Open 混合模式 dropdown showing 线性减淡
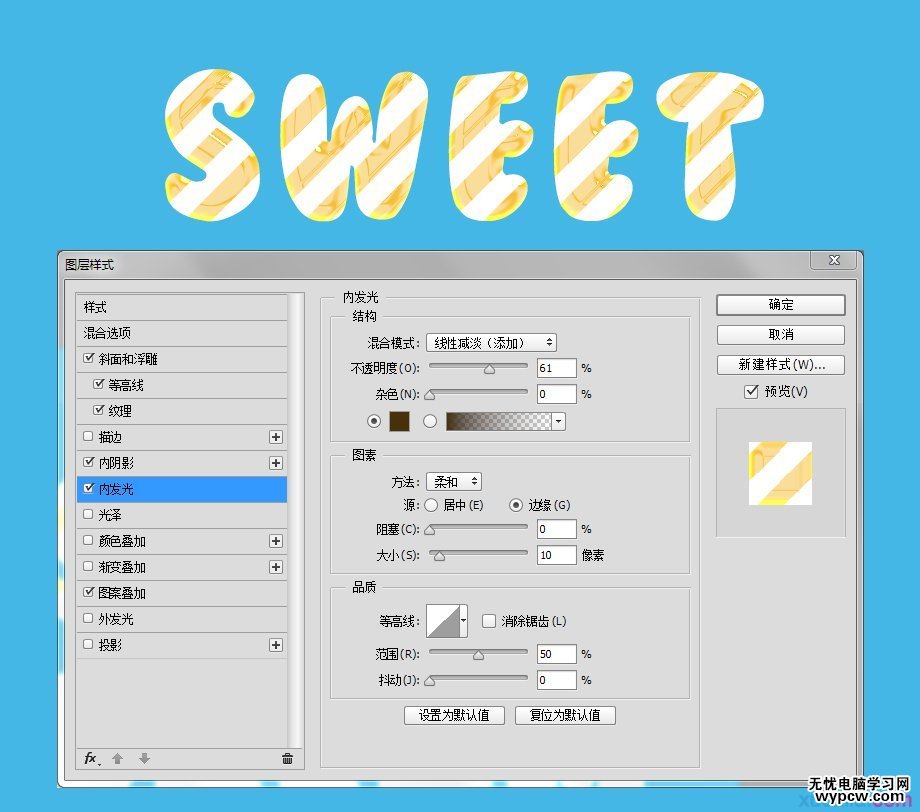This screenshot has height=812, width=920. point(492,343)
